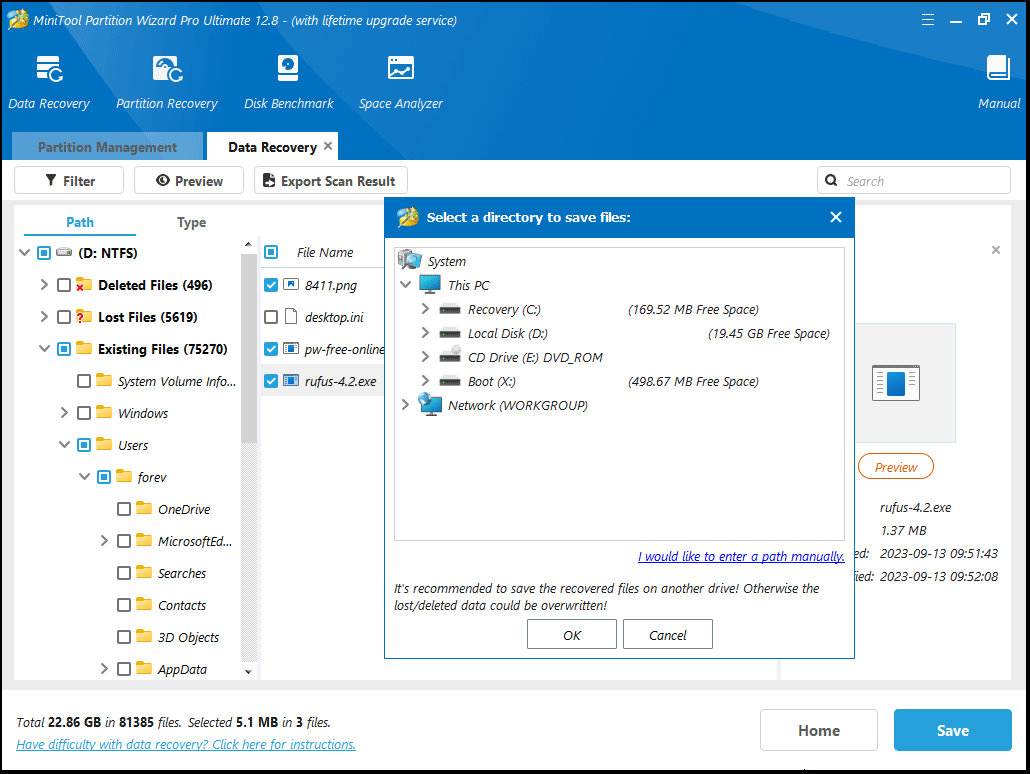Screen dimensions: 1030x774
Task: Collapse the This PC node
Action: [405, 285]
